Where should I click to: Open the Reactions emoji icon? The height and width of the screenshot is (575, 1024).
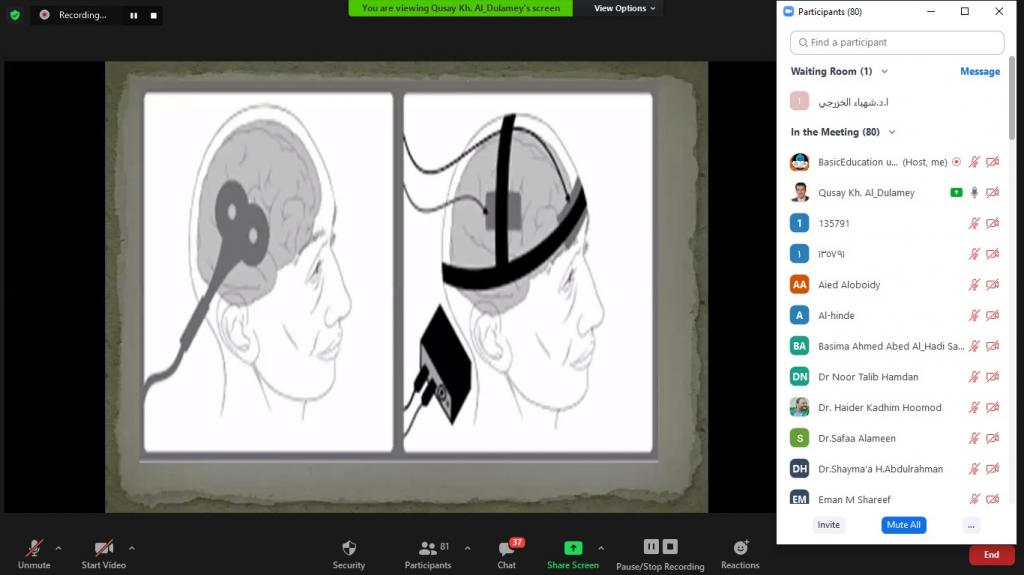pyautogui.click(x=740, y=548)
